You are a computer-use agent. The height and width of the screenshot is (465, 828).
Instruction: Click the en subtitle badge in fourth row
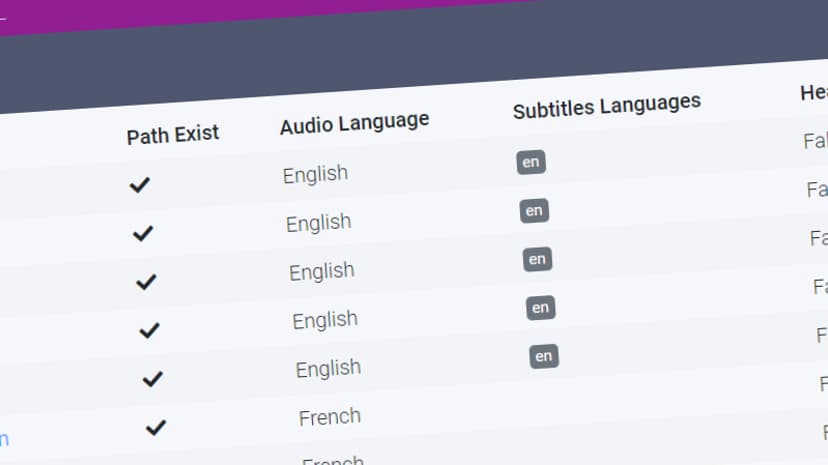[541, 308]
